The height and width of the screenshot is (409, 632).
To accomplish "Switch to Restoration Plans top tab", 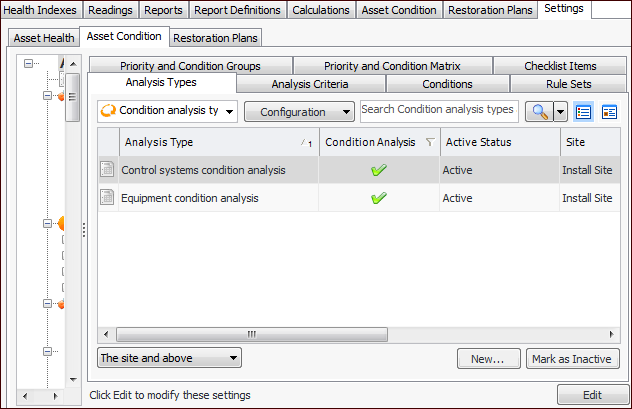I will tap(490, 10).
